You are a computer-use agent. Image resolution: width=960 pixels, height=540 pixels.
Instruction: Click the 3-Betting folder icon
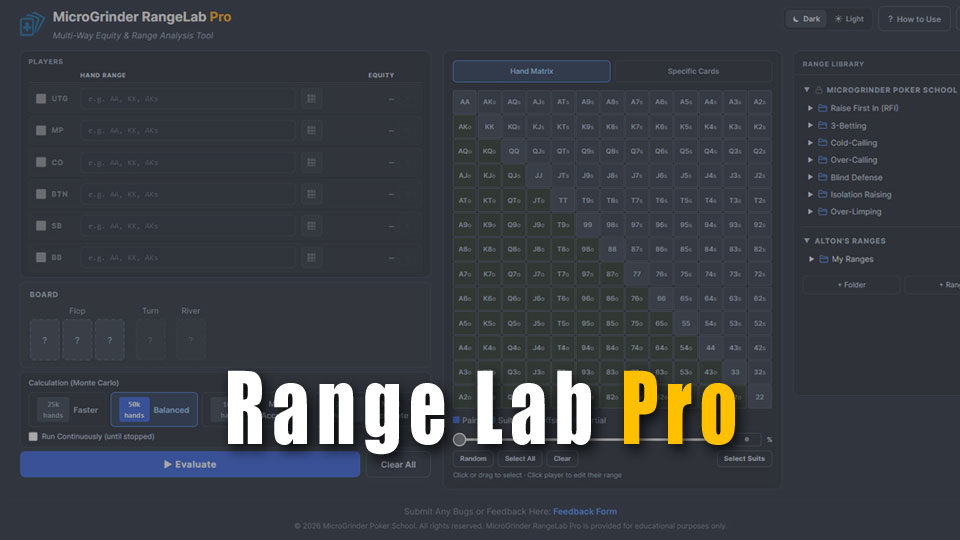coord(822,126)
